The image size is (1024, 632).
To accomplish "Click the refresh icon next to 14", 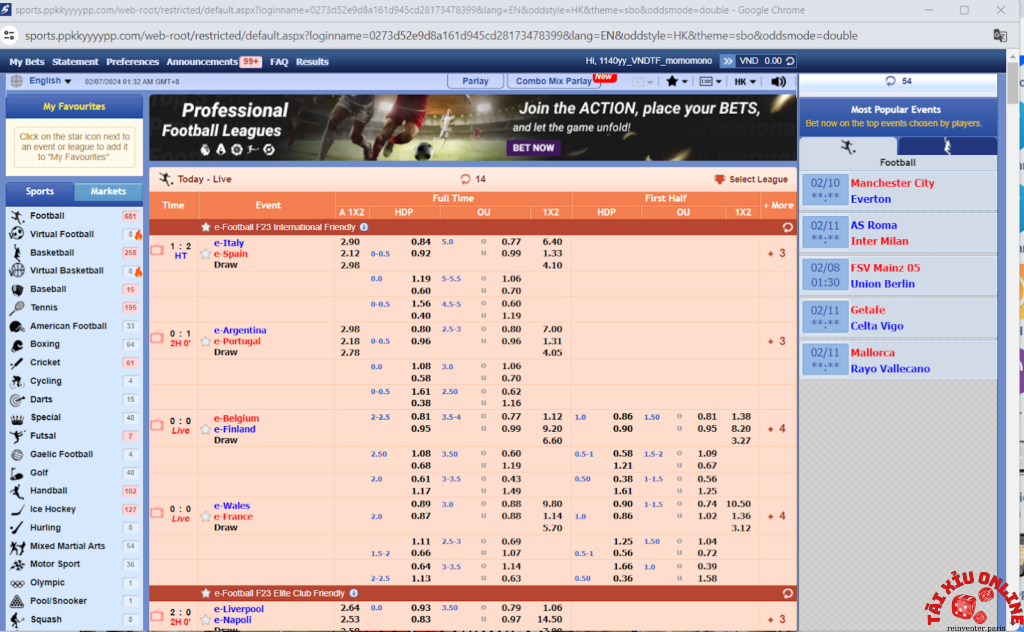I will 465,179.
